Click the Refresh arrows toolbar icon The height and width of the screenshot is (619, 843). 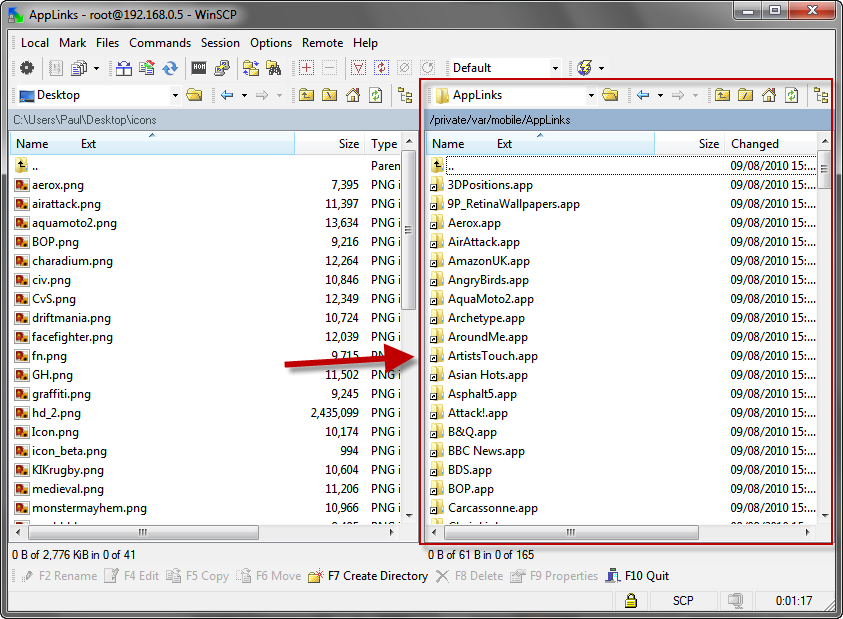tap(170, 68)
